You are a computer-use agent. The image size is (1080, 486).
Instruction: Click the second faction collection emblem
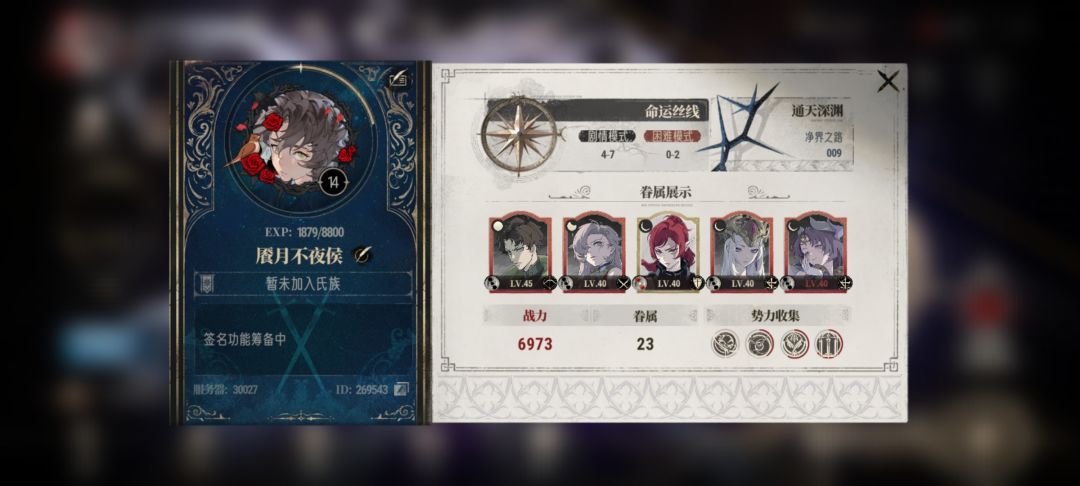pyautogui.click(x=759, y=344)
